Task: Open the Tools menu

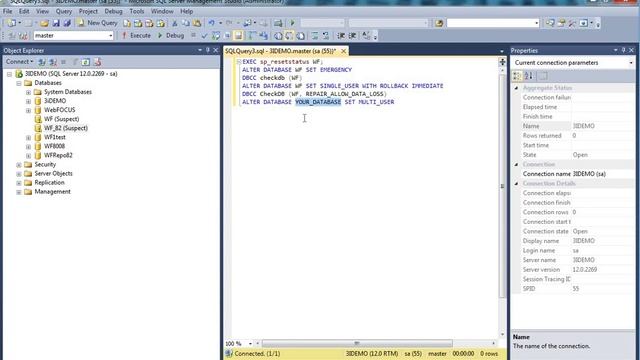Action: tap(137, 11)
